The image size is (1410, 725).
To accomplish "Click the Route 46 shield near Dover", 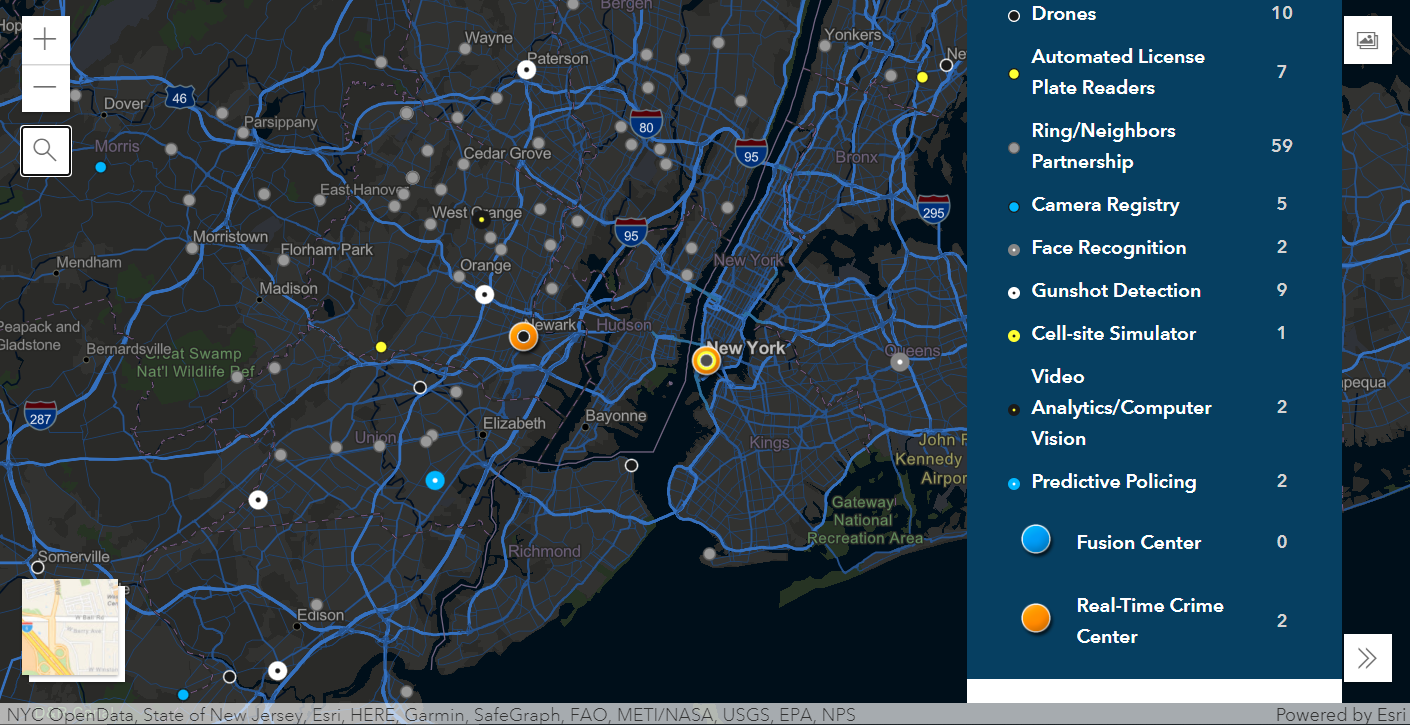I will (179, 98).
